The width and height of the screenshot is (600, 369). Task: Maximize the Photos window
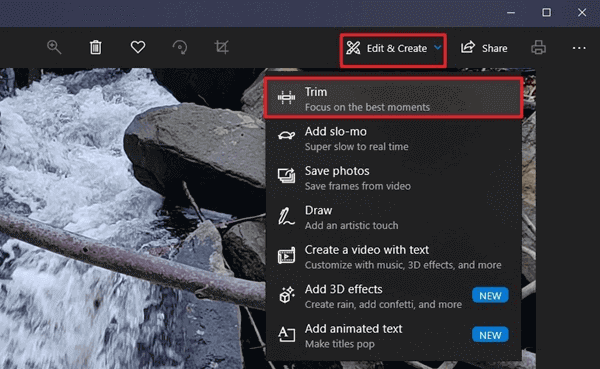coord(546,13)
